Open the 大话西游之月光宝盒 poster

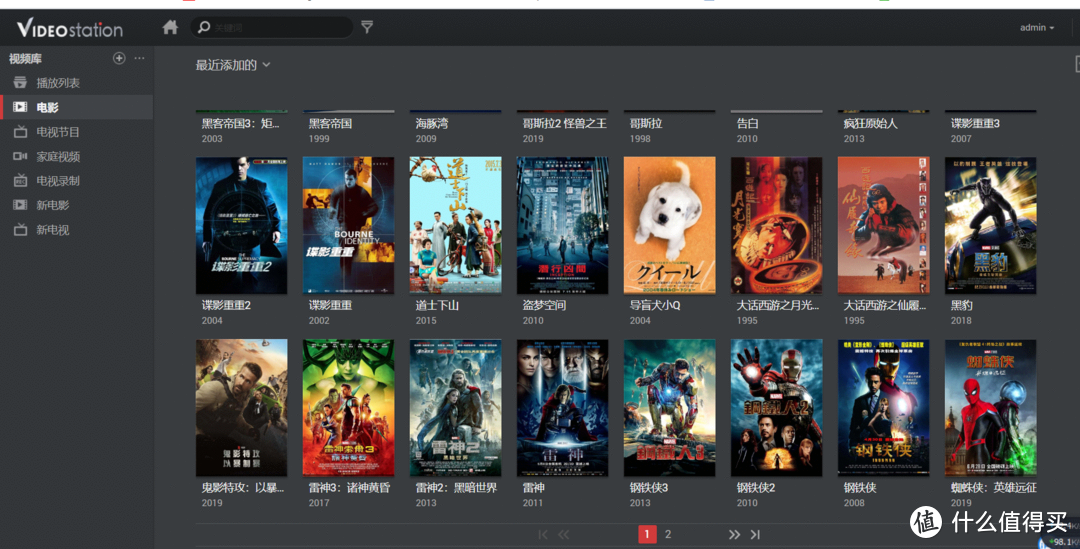[776, 225]
